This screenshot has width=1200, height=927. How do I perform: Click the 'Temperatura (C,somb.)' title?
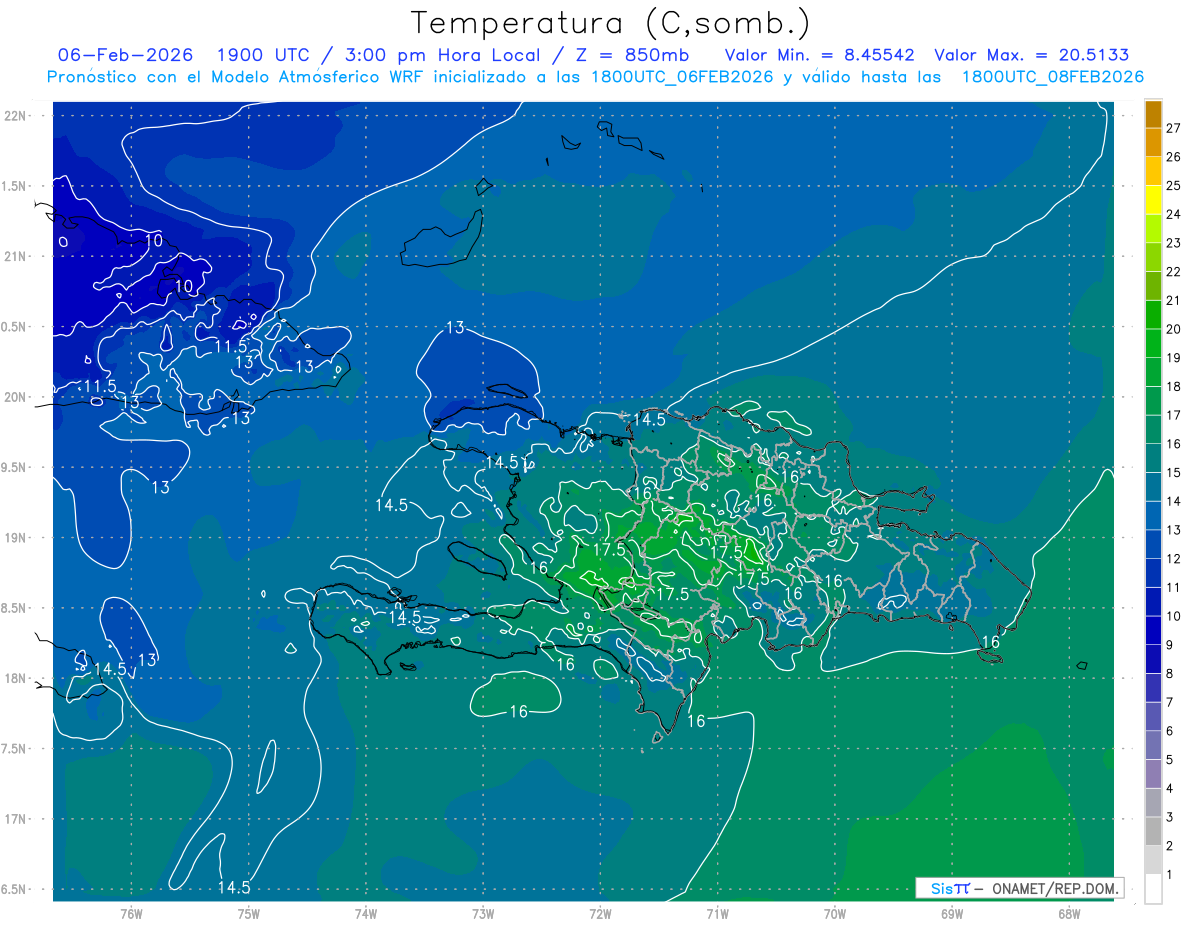coord(610,22)
